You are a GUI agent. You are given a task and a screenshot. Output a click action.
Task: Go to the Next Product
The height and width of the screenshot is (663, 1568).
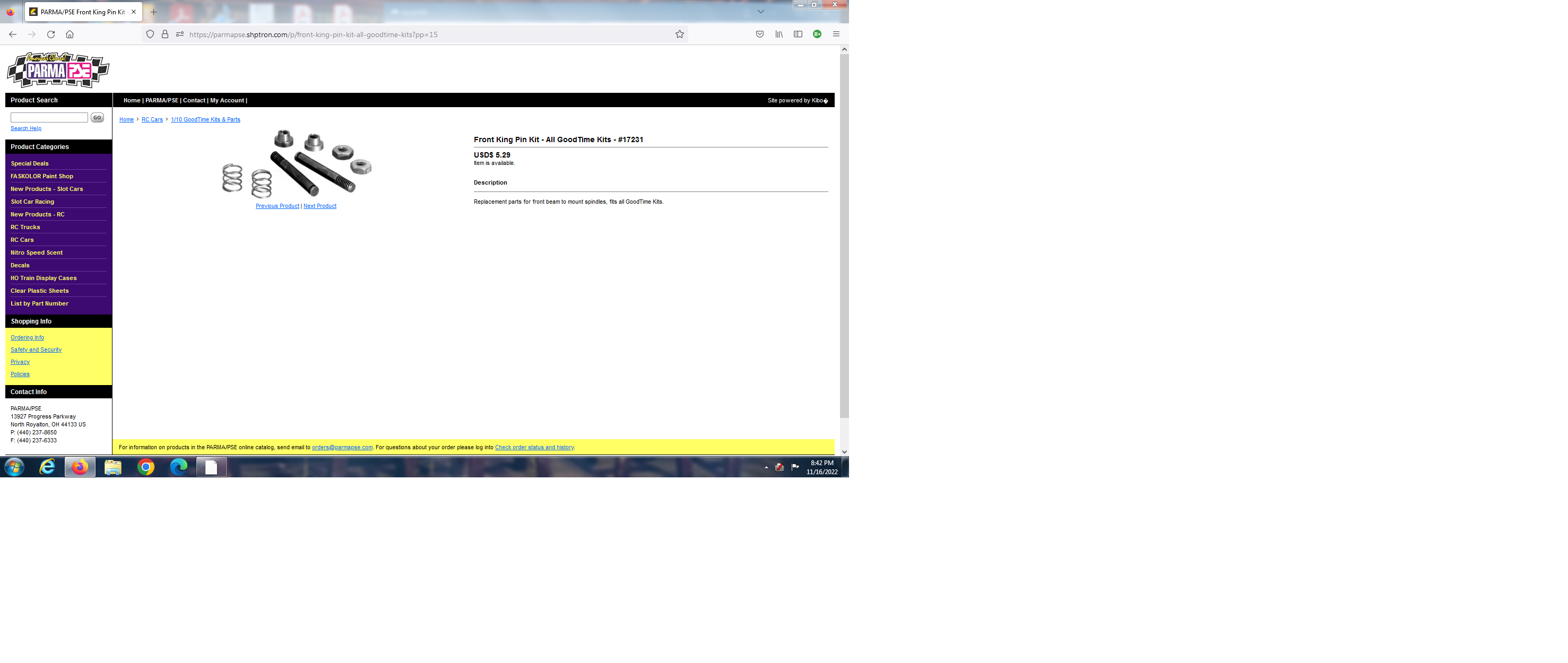pos(320,206)
